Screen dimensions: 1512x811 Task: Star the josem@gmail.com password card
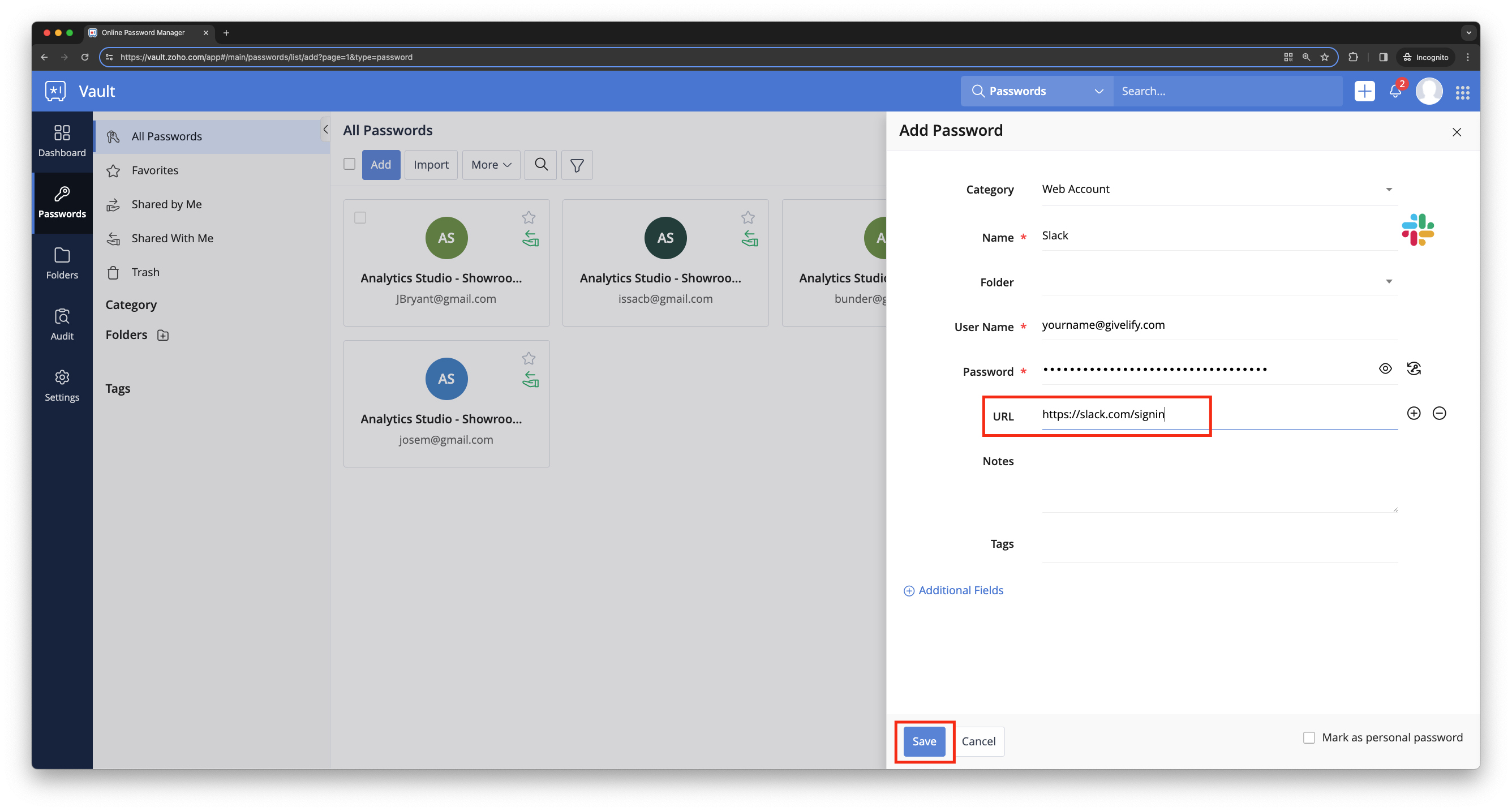[x=529, y=358]
